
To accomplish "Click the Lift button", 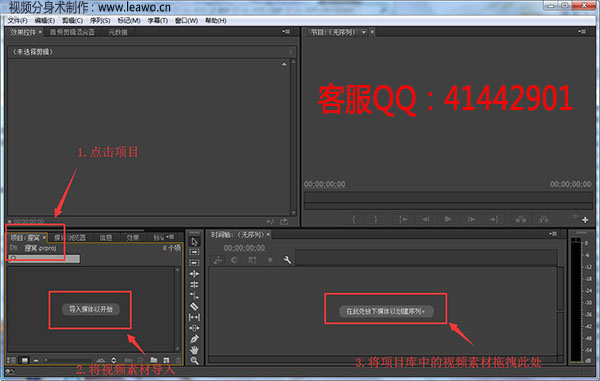I will [521, 219].
